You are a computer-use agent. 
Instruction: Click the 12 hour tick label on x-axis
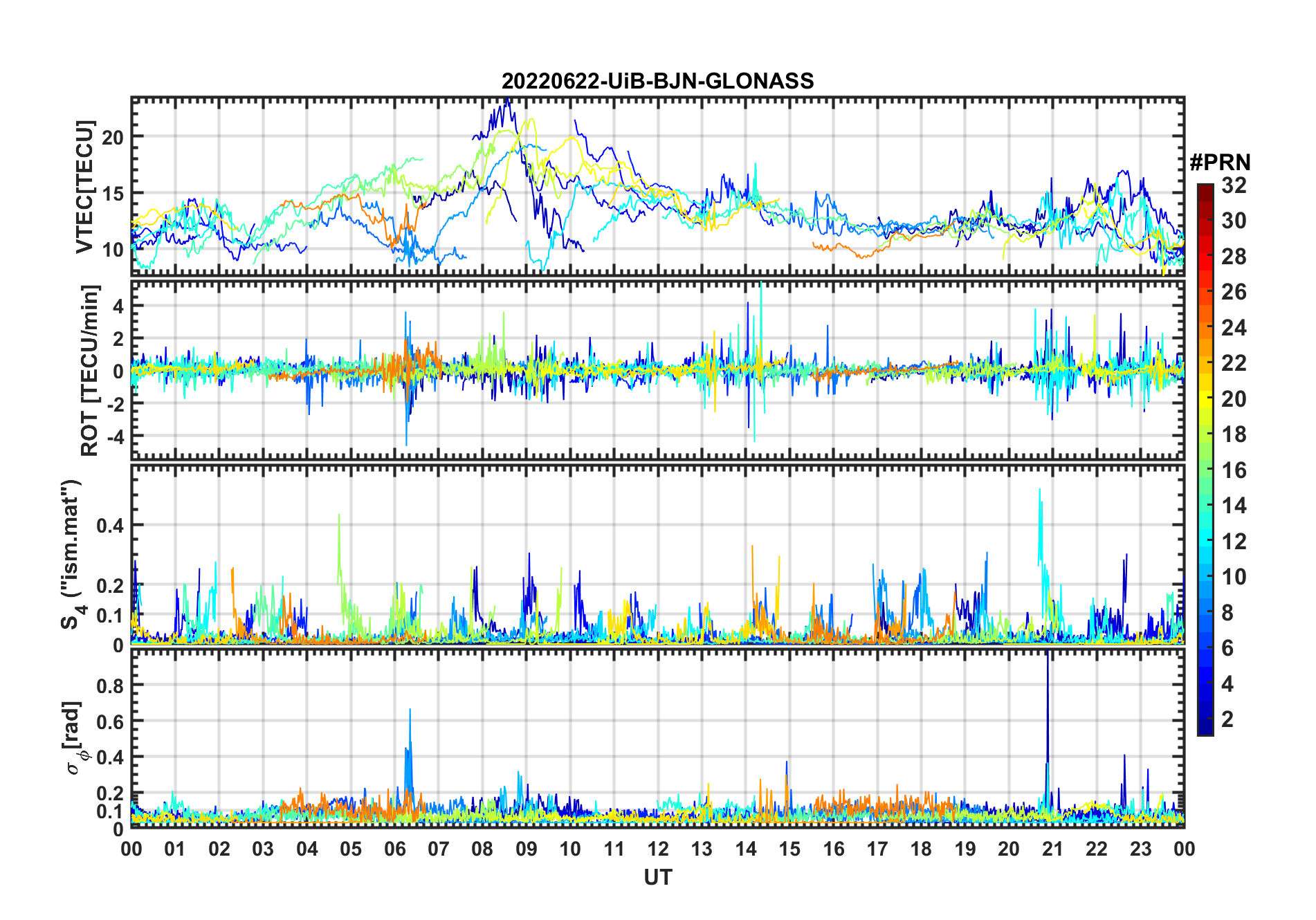coord(658,849)
